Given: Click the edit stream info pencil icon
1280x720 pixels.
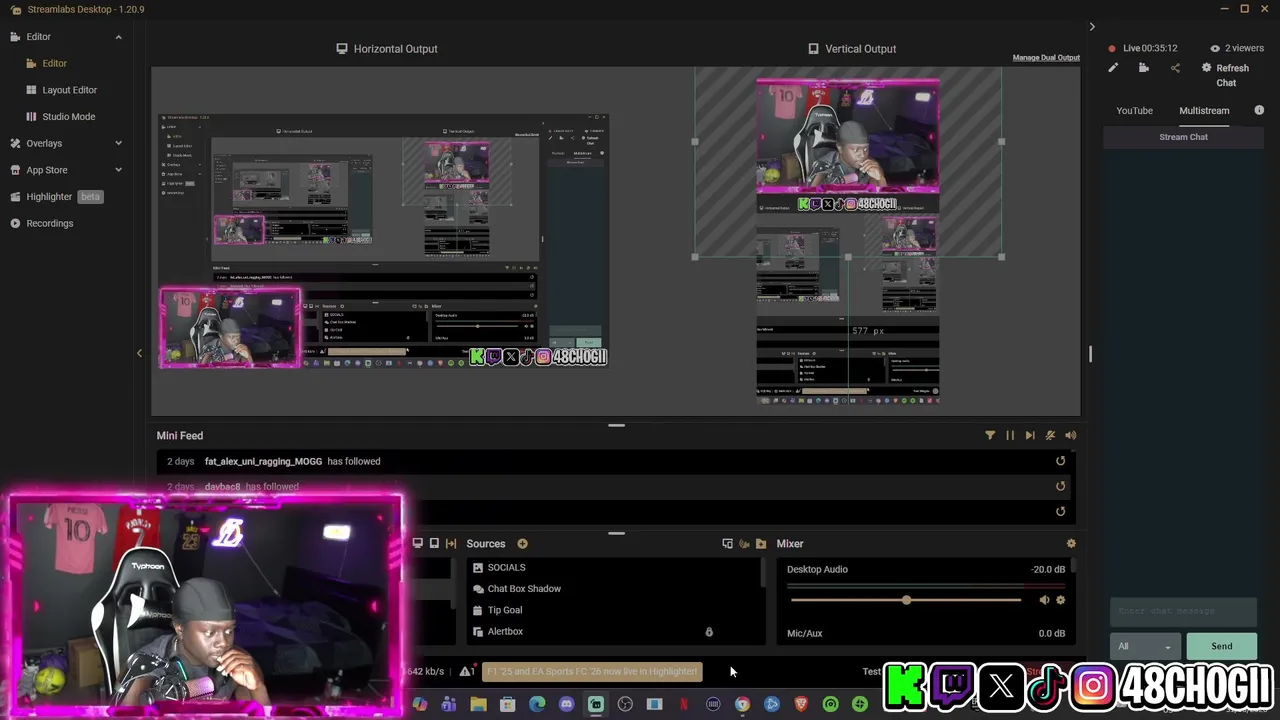Looking at the screenshot, I should point(1113,68).
